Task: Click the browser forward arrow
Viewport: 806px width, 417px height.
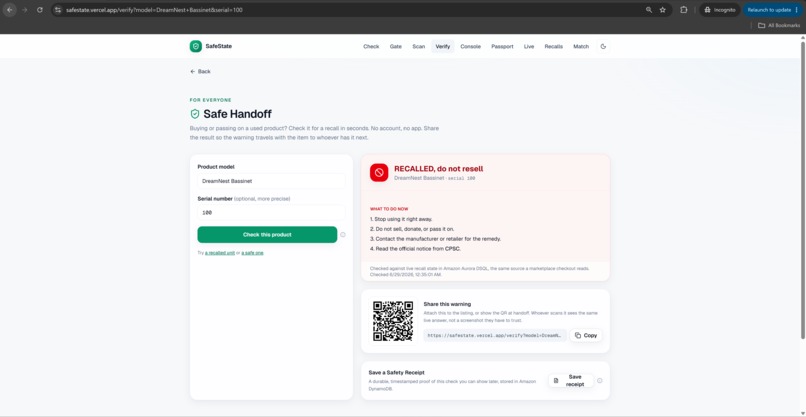Action: (x=24, y=10)
